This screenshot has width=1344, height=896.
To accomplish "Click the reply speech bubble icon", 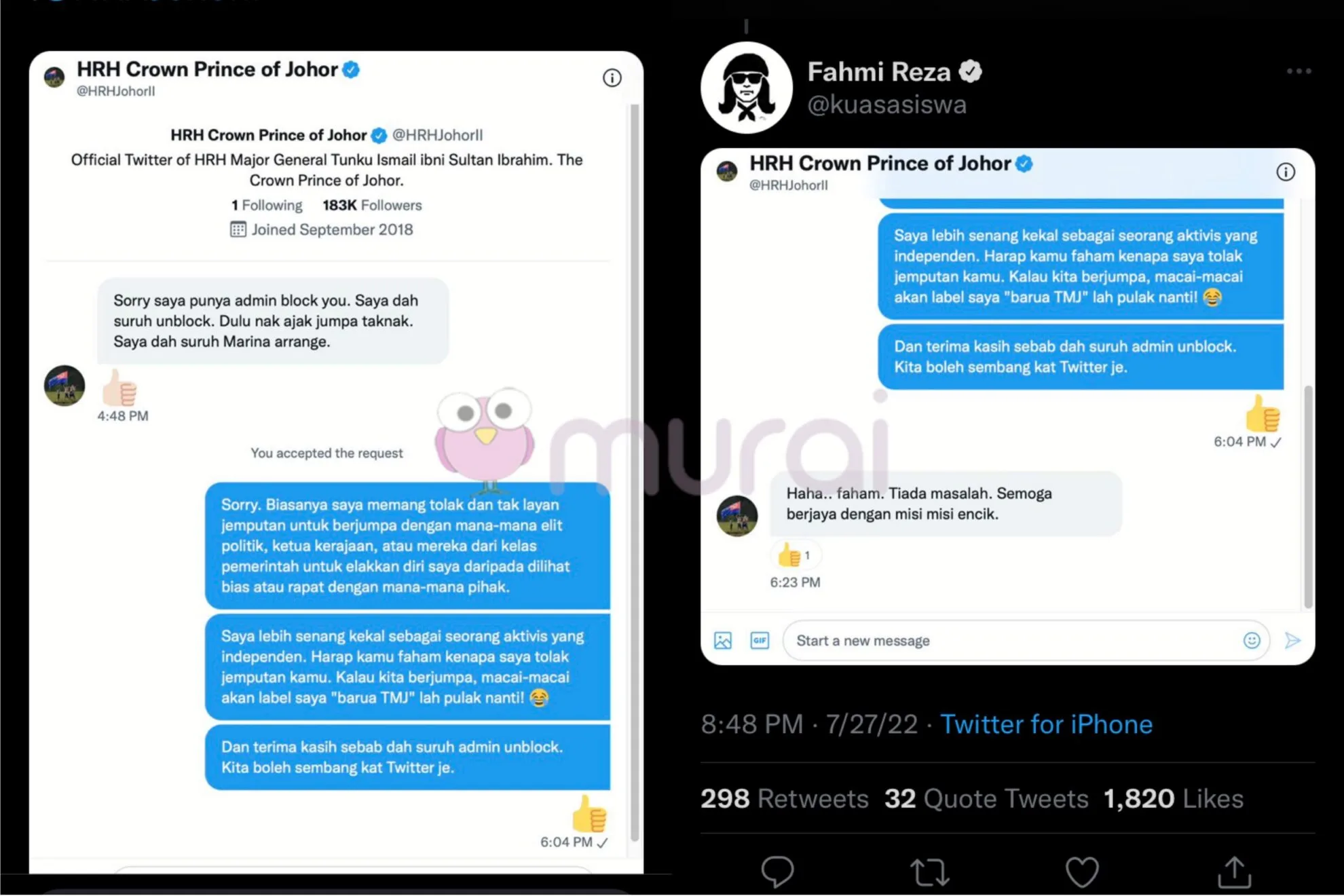I will pyautogui.click(x=777, y=872).
